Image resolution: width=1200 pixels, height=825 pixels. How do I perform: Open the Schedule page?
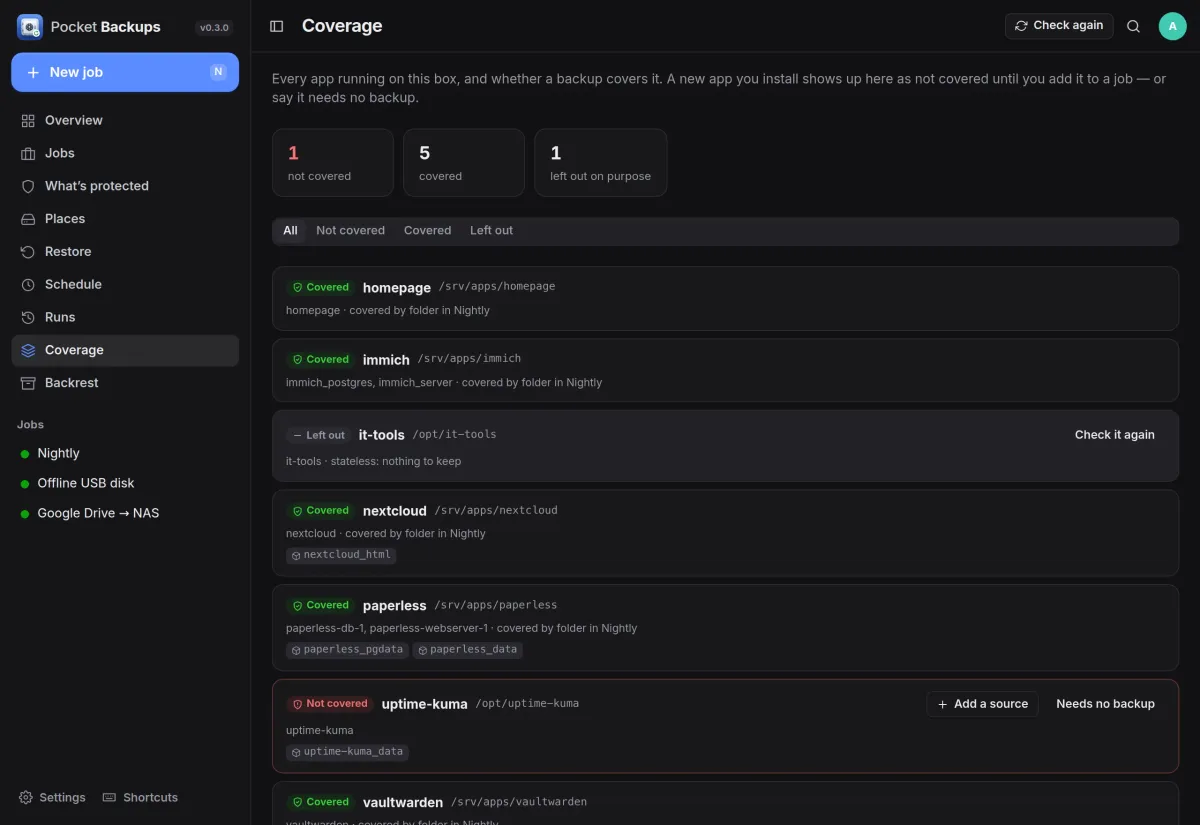click(125, 285)
